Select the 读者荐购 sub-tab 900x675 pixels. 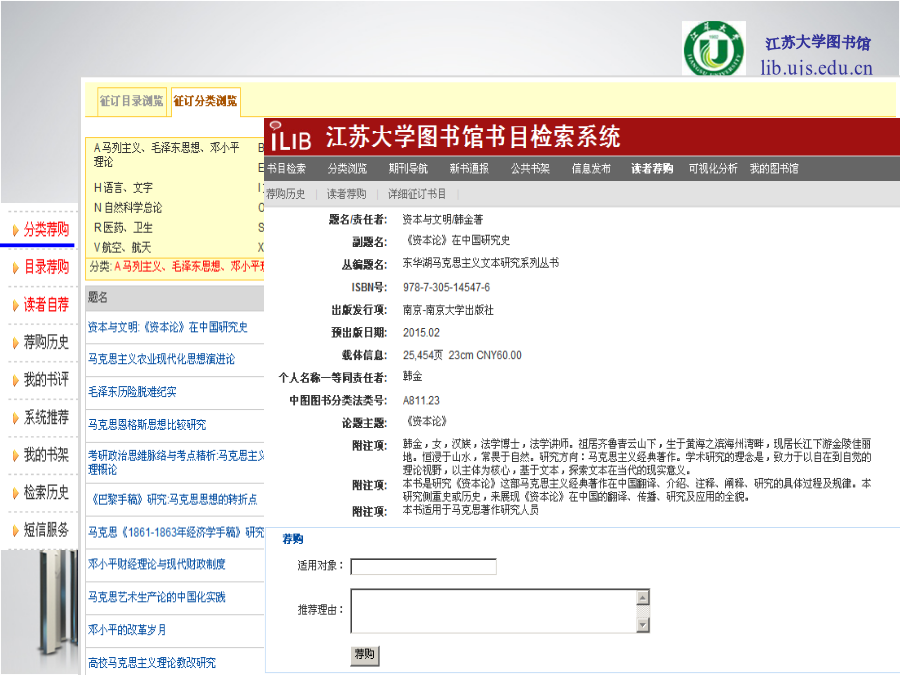[x=346, y=194]
